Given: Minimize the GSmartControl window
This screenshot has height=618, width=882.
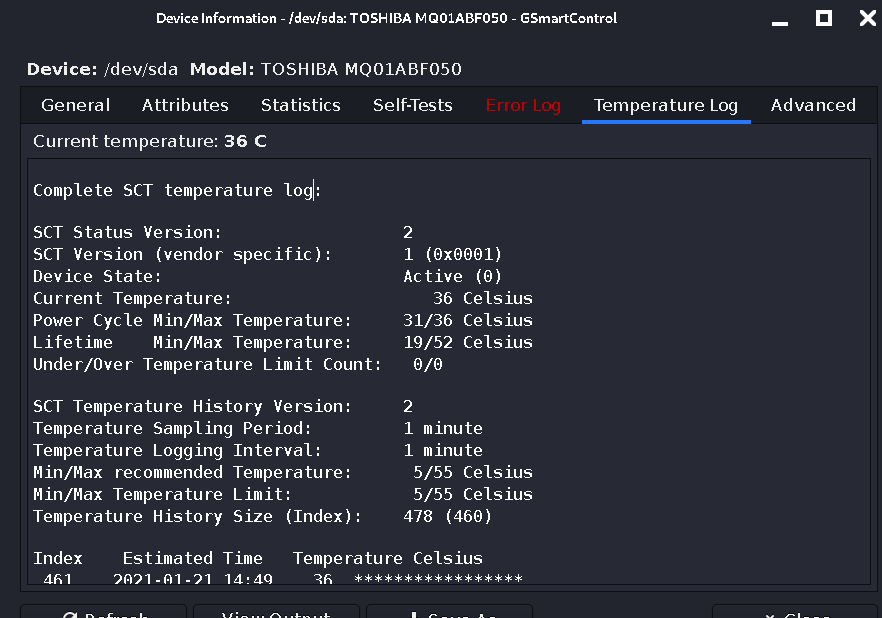Looking at the screenshot, I should [780, 19].
